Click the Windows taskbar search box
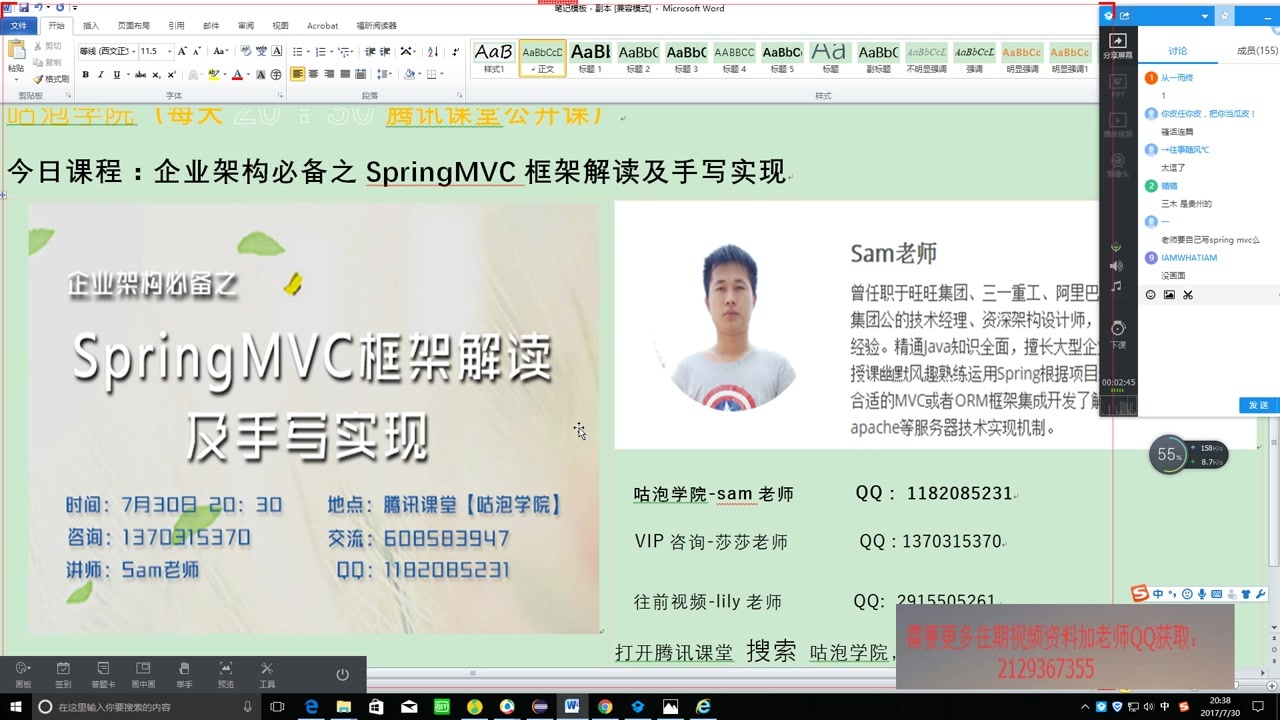 [147, 706]
